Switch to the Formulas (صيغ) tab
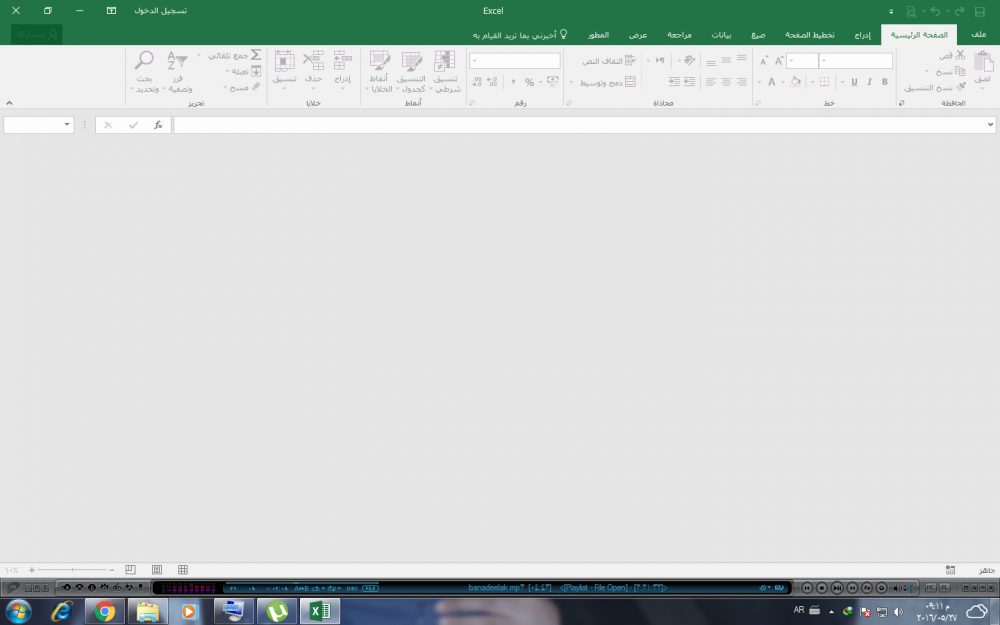 [x=758, y=34]
